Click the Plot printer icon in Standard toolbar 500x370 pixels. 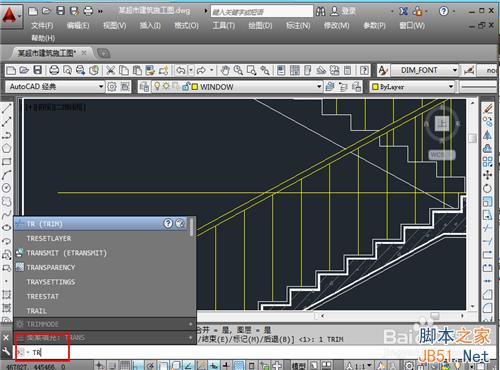point(54,70)
